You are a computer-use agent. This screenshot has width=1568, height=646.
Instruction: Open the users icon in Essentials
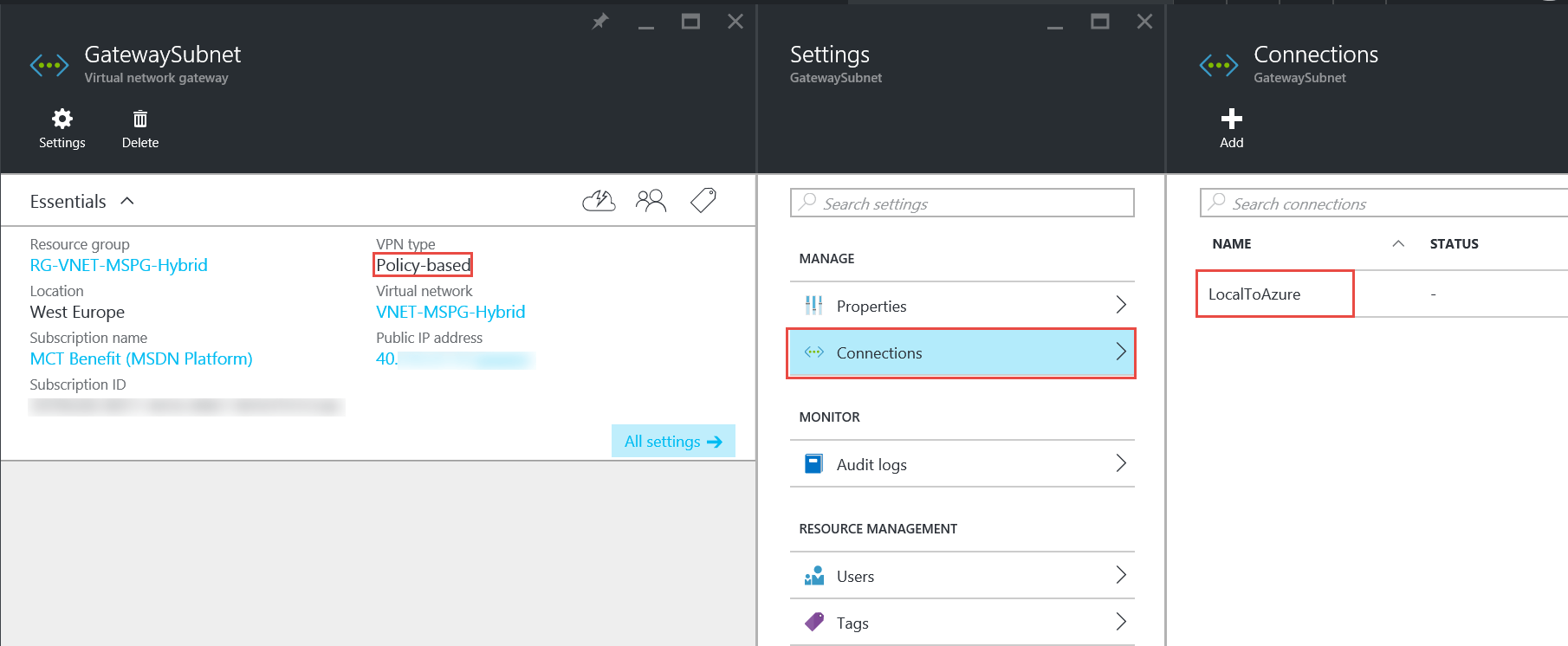click(x=651, y=201)
